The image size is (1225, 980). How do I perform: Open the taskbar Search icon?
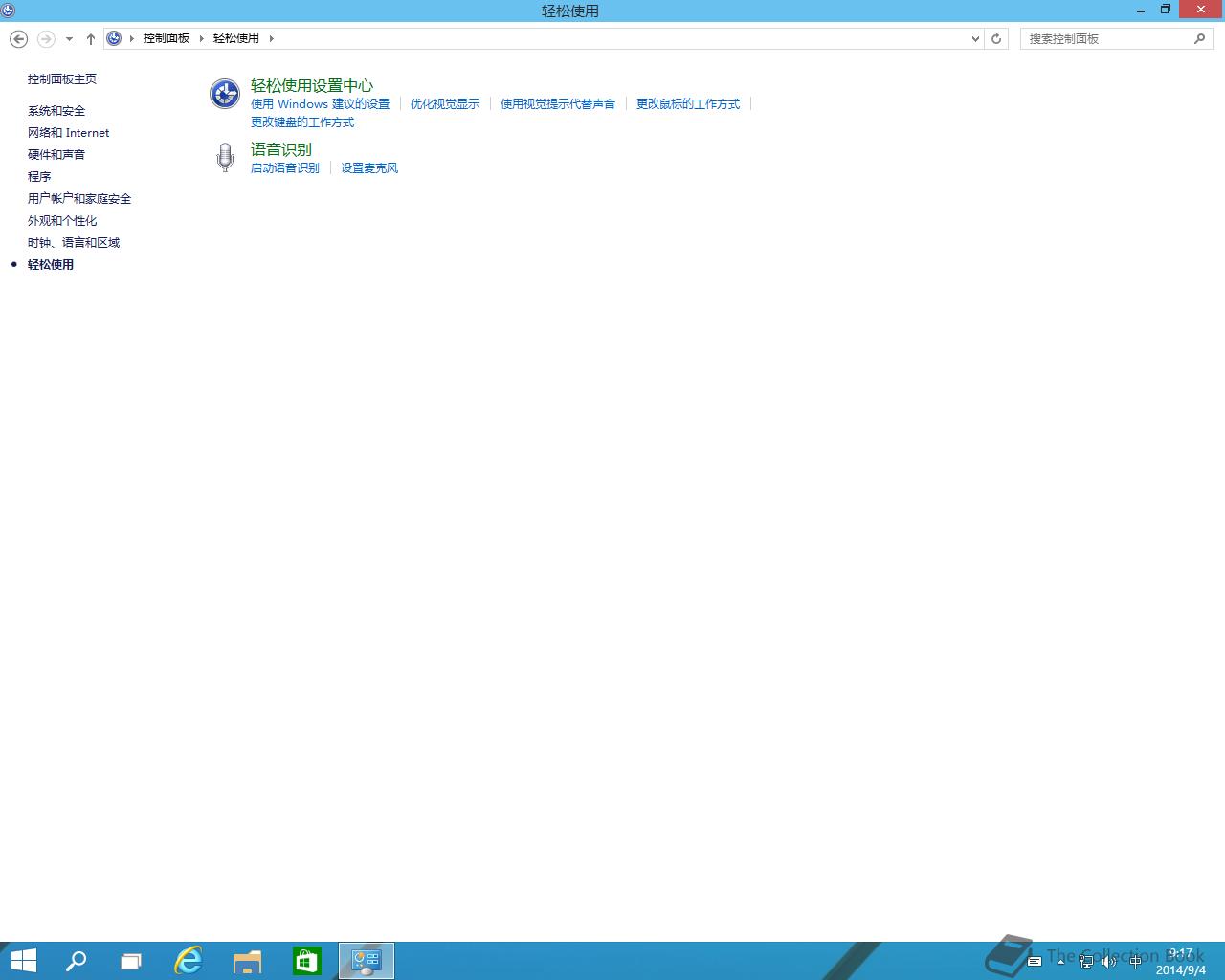pos(76,961)
